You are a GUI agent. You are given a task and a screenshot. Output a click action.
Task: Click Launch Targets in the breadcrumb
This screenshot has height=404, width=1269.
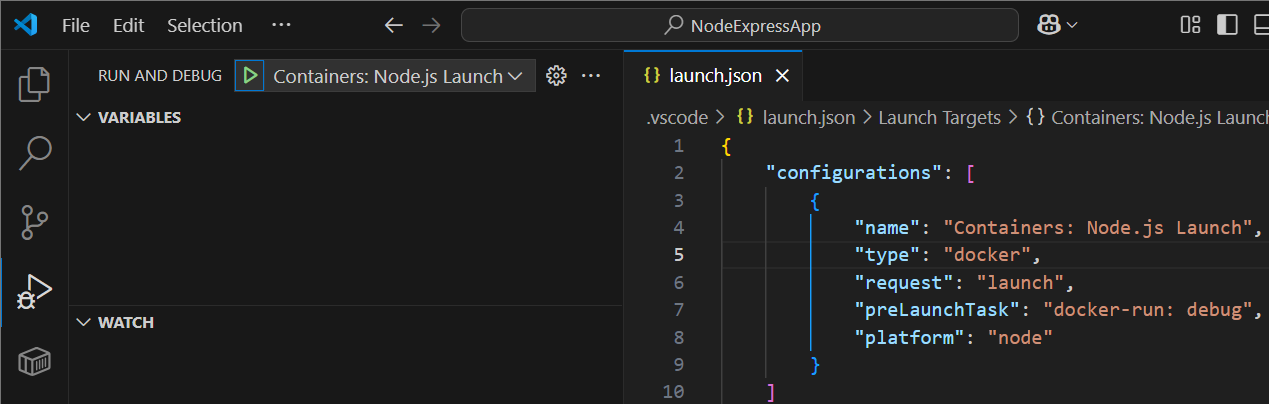(x=939, y=117)
